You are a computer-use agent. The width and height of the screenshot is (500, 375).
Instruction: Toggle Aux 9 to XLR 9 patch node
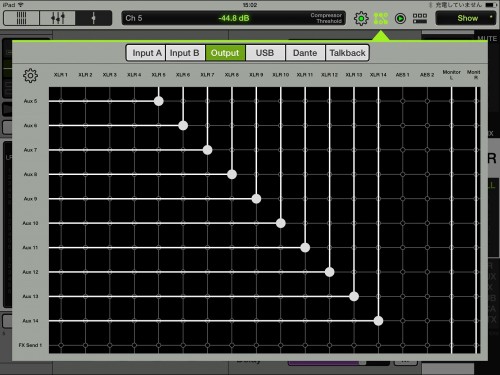tap(256, 199)
